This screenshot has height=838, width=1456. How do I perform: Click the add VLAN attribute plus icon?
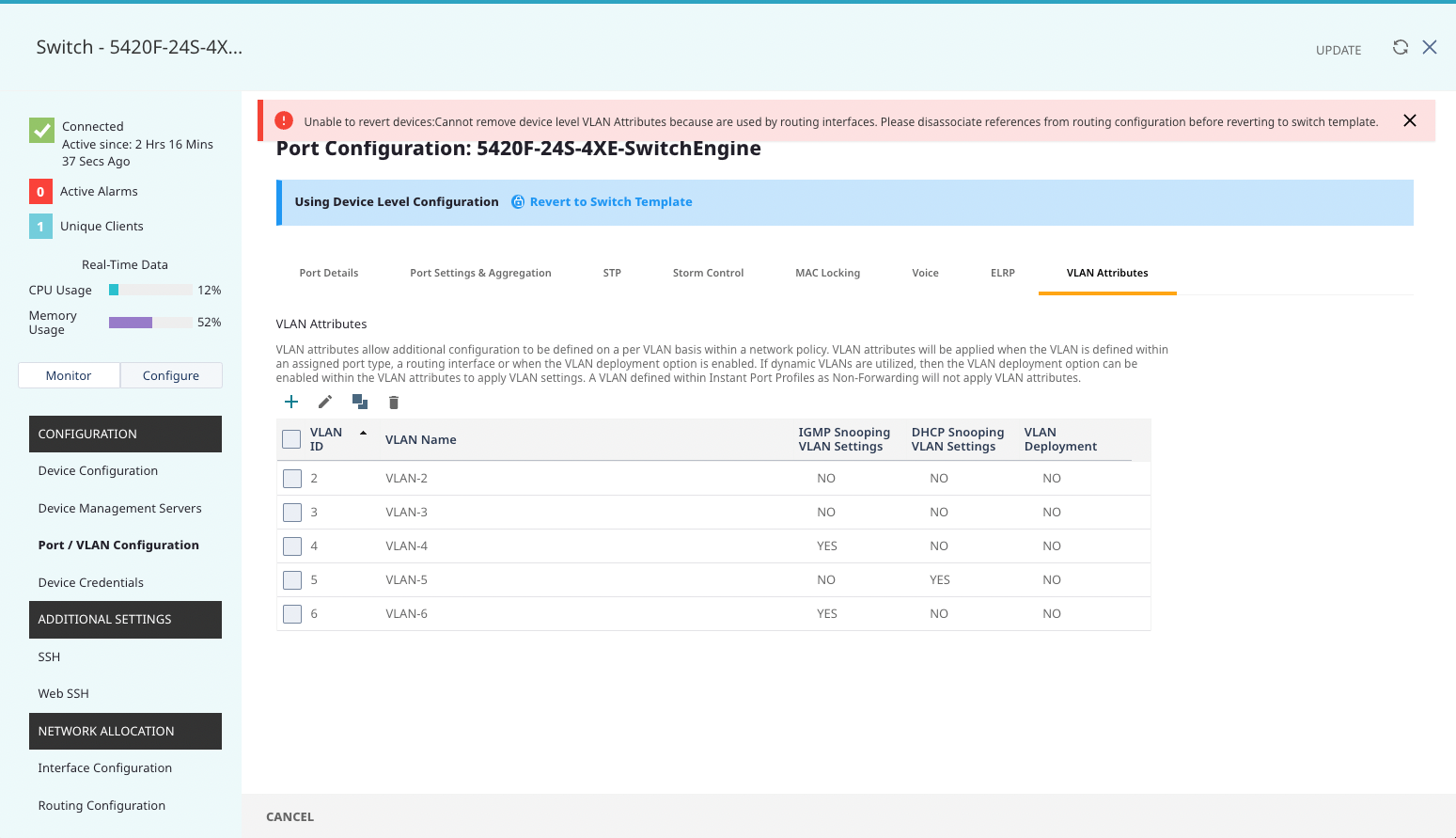coord(291,403)
